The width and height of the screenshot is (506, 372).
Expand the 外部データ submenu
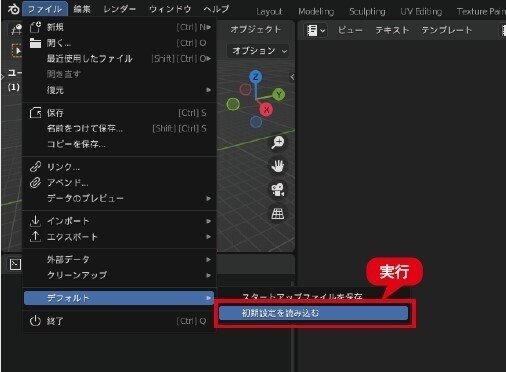click(x=120, y=259)
